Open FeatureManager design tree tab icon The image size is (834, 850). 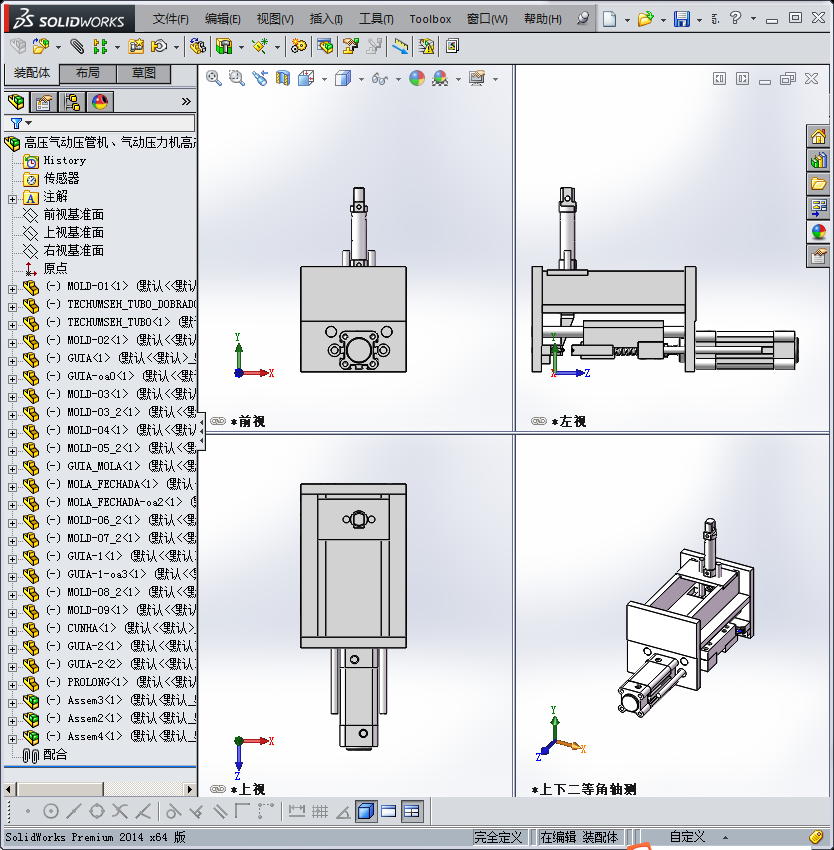tap(16, 101)
